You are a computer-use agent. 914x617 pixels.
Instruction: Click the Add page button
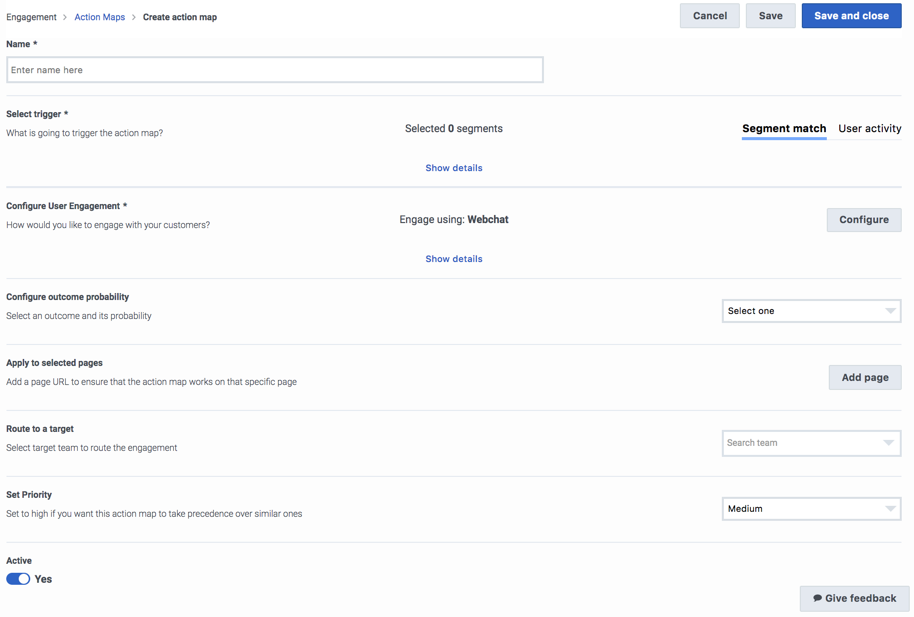(865, 377)
